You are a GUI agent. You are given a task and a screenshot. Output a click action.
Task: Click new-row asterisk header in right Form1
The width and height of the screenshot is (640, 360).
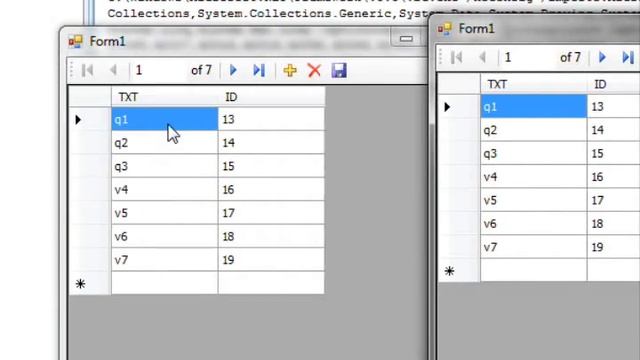(459, 271)
